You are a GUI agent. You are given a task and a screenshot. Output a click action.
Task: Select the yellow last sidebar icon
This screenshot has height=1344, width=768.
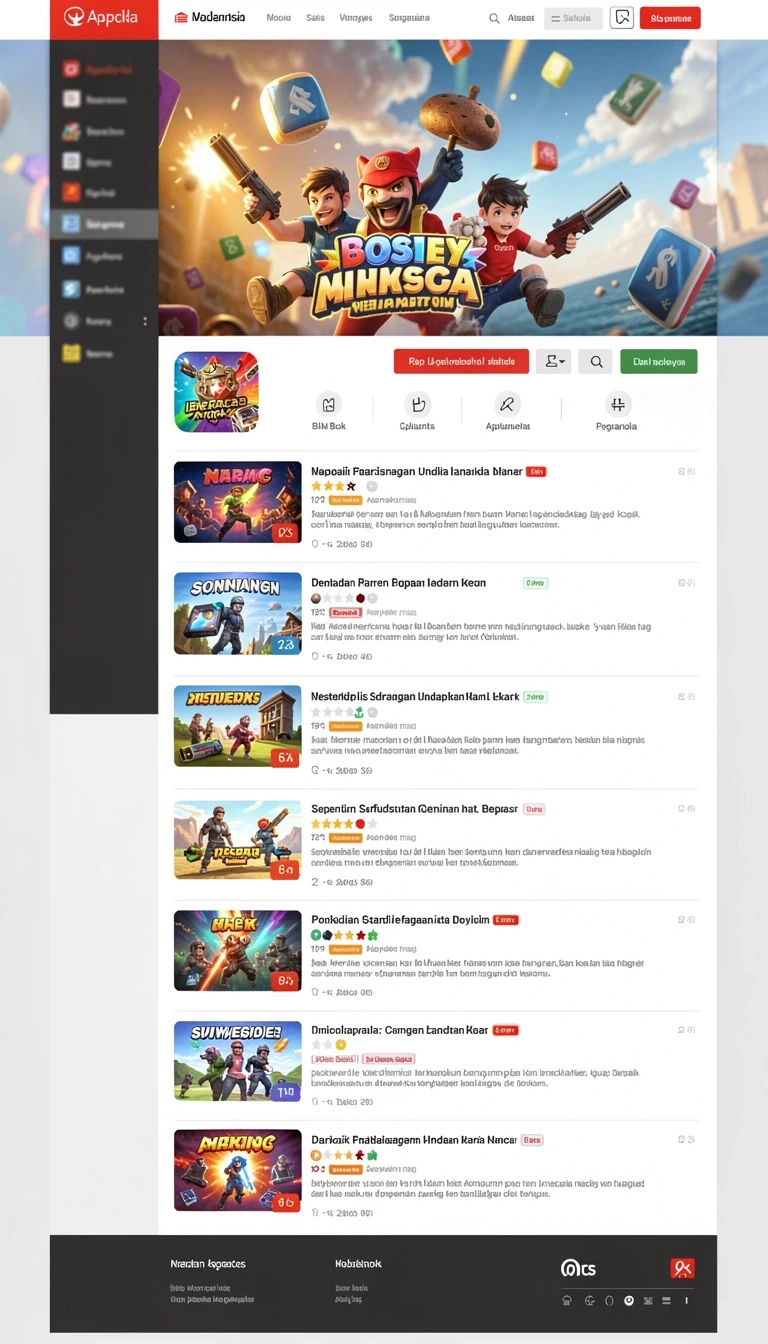[71, 352]
